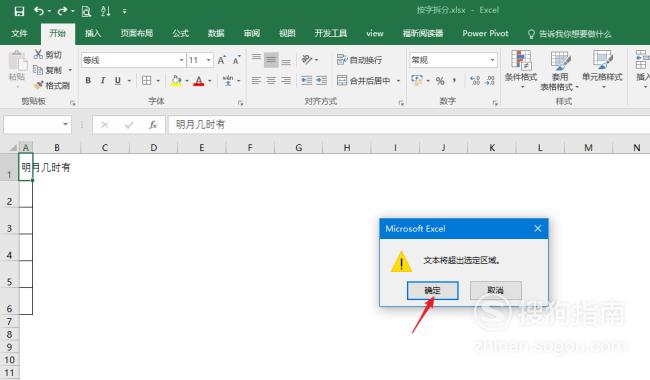Screen dimensions: 650x380
Task: Apply the yellow fill color
Action: (176, 80)
